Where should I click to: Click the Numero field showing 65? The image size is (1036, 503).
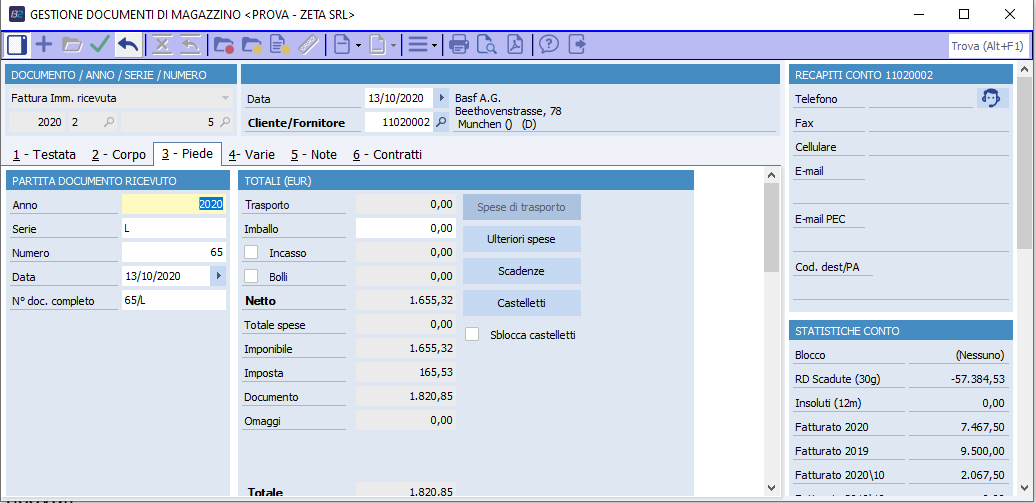[174, 252]
